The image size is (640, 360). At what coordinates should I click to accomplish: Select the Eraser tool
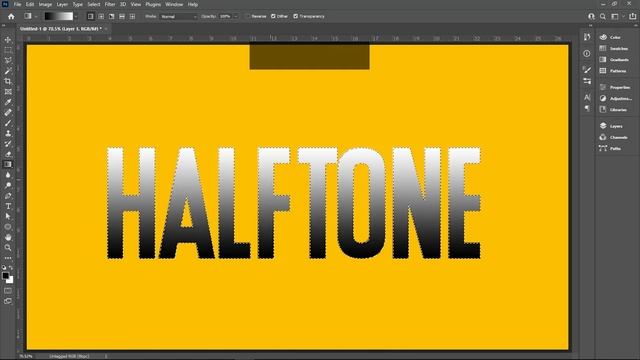(8, 154)
